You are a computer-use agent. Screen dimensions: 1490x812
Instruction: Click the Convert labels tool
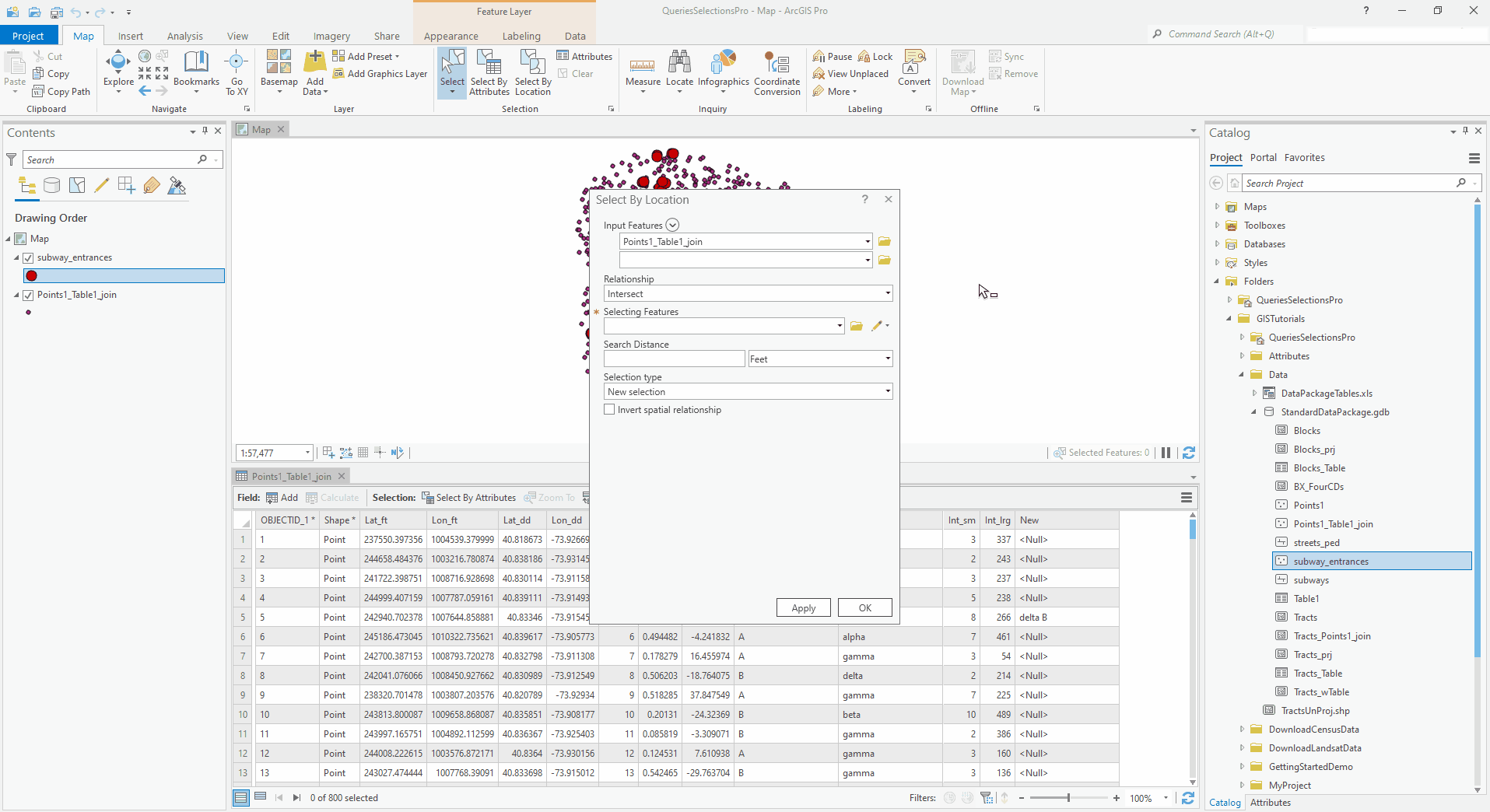click(914, 72)
